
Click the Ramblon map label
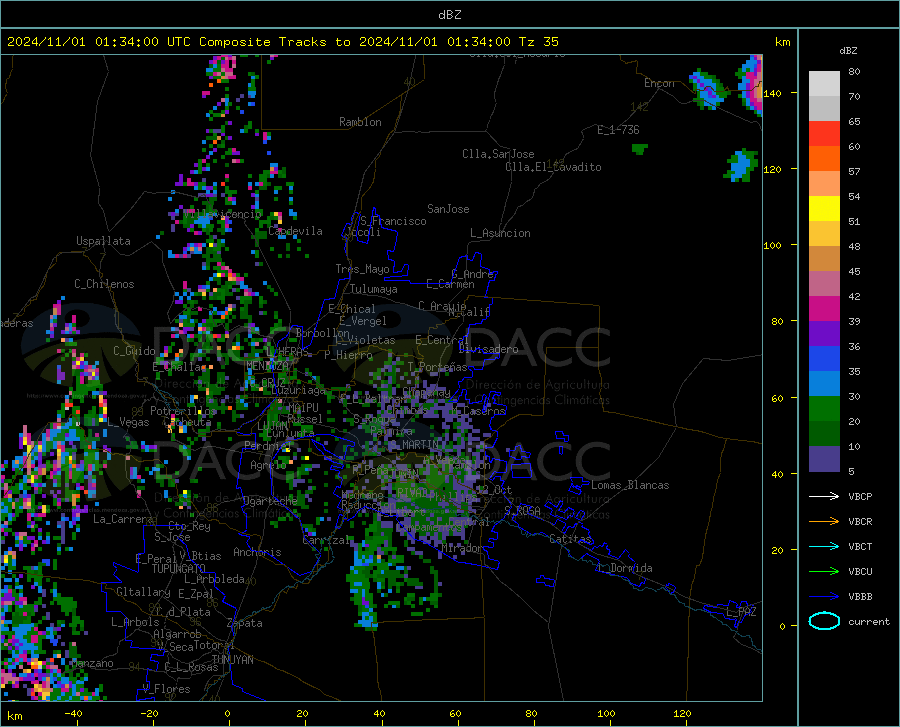click(x=360, y=122)
